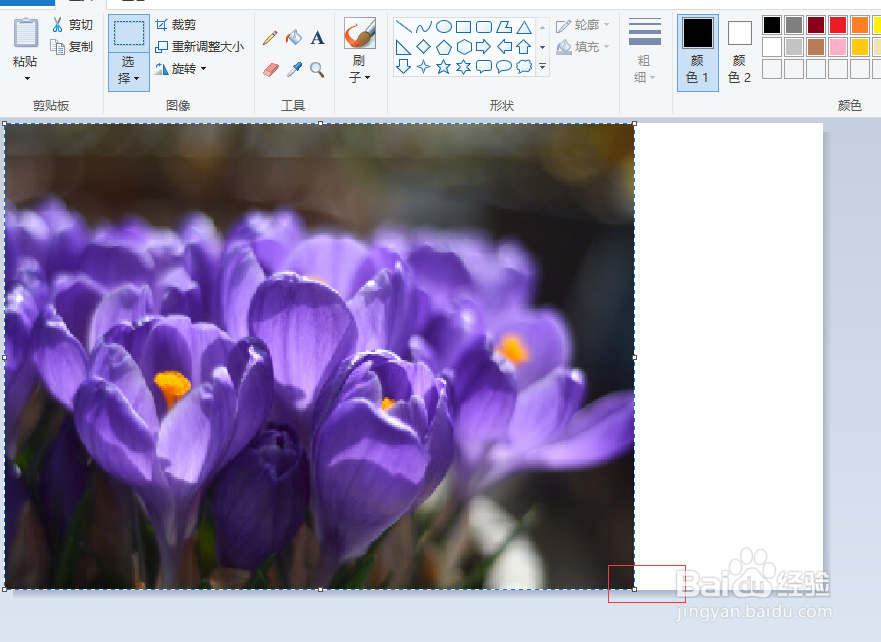Select the Line shape
The height and width of the screenshot is (642, 881).
point(403,26)
